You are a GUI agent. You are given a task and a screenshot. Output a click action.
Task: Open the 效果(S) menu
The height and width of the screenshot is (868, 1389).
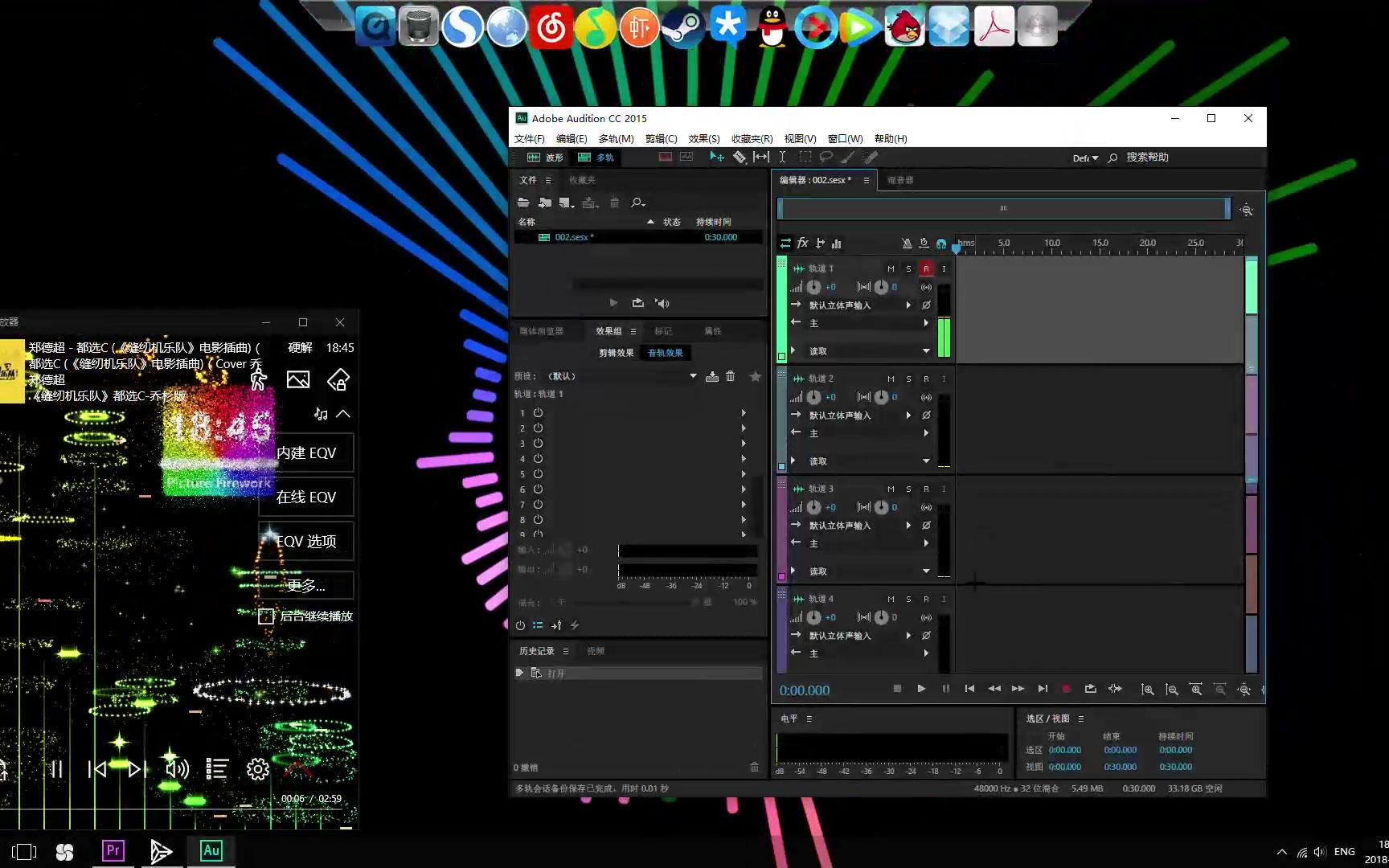704,139
